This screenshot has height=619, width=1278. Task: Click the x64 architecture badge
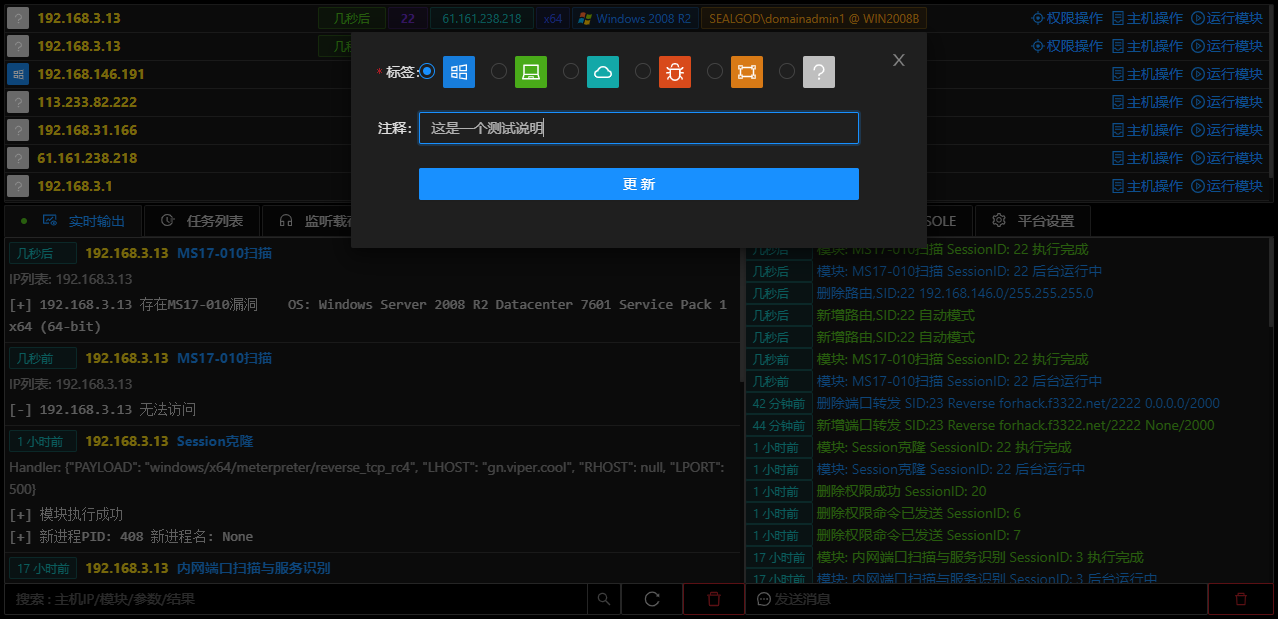coord(552,18)
